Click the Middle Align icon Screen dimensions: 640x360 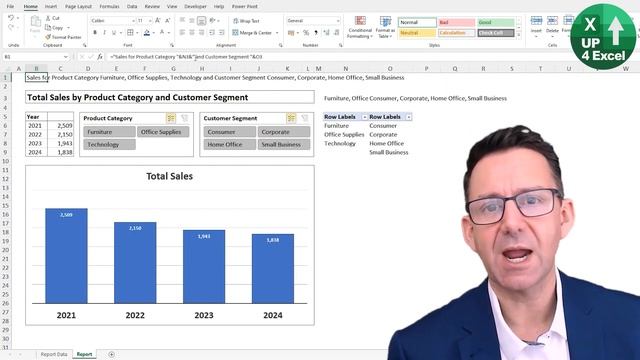point(192,20)
